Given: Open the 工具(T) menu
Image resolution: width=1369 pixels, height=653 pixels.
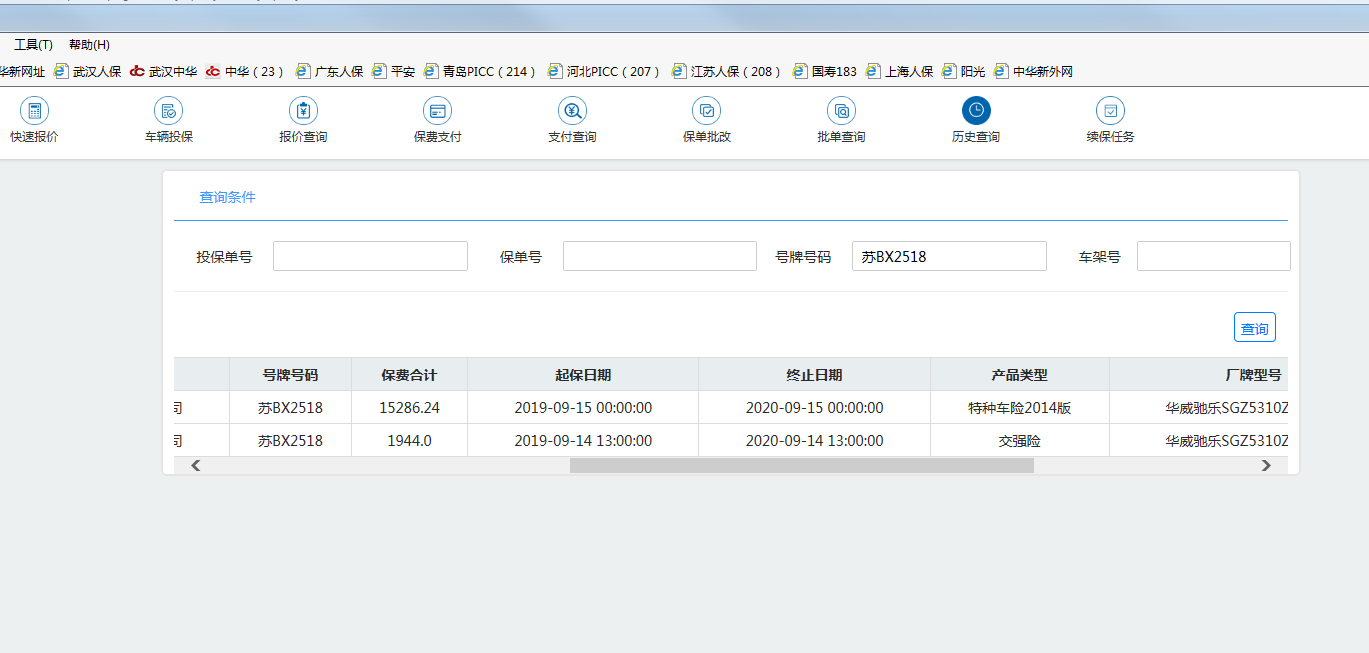Looking at the screenshot, I should [x=33, y=45].
